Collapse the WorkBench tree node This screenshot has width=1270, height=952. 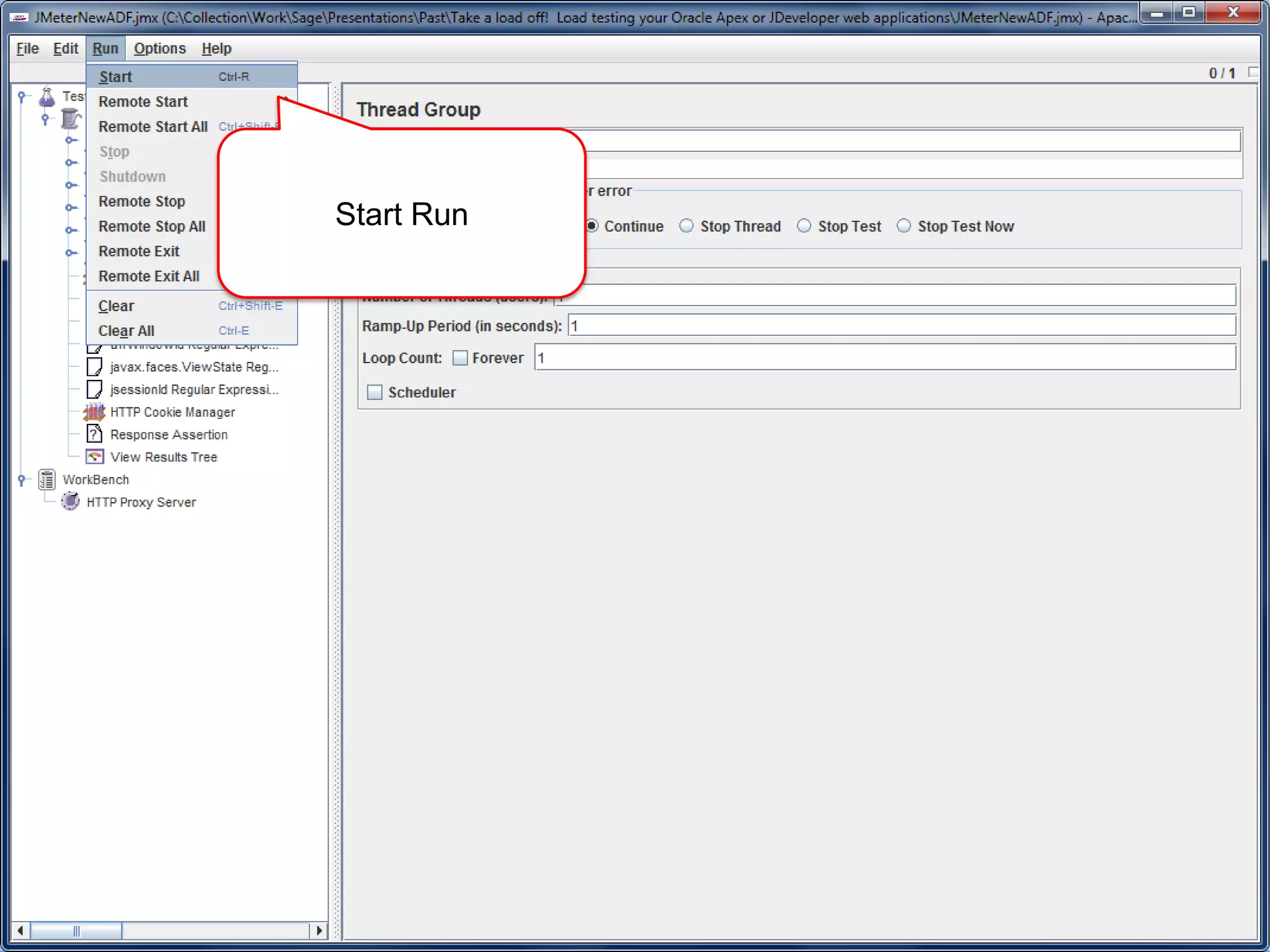point(22,480)
